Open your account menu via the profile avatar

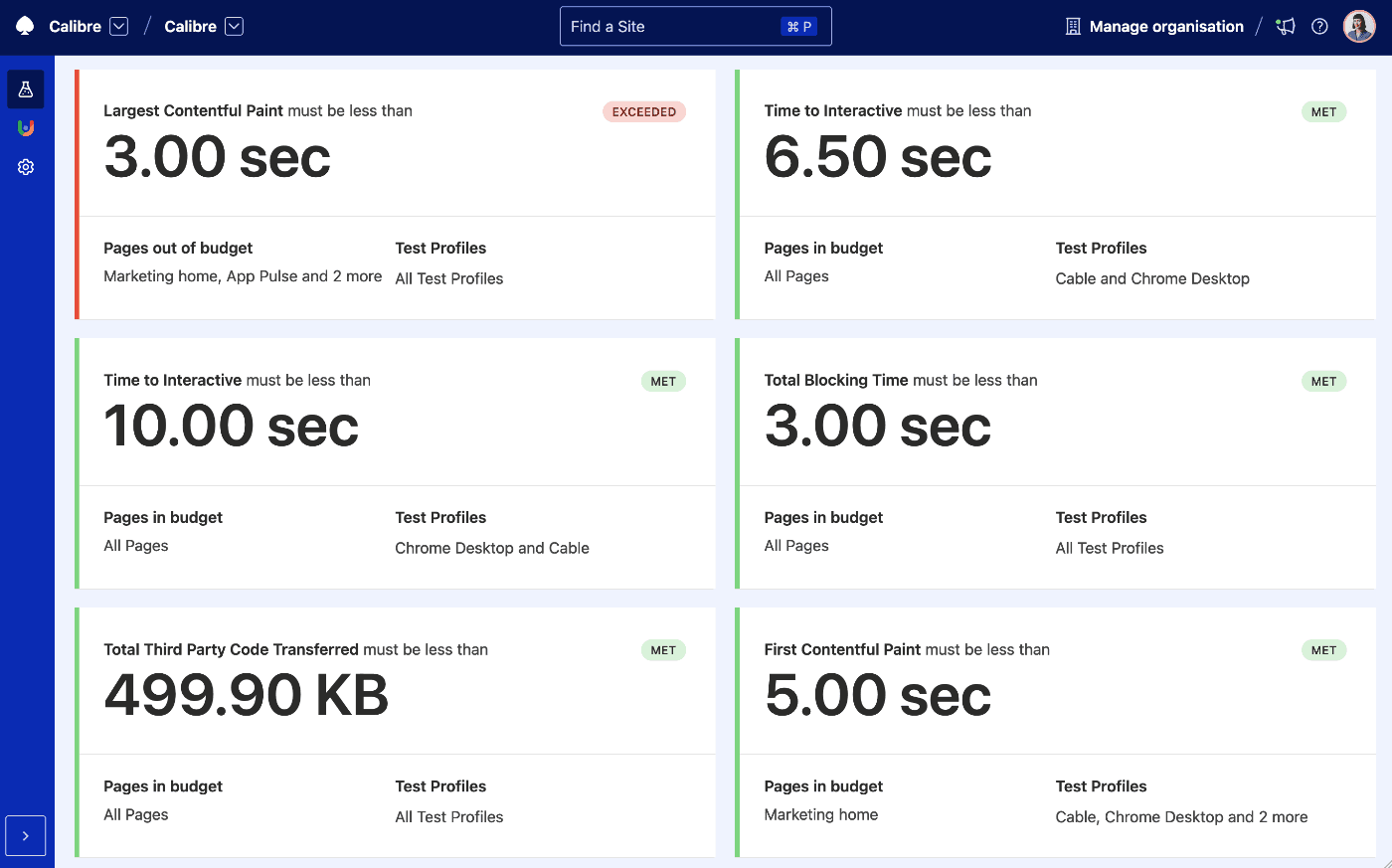[x=1358, y=26]
